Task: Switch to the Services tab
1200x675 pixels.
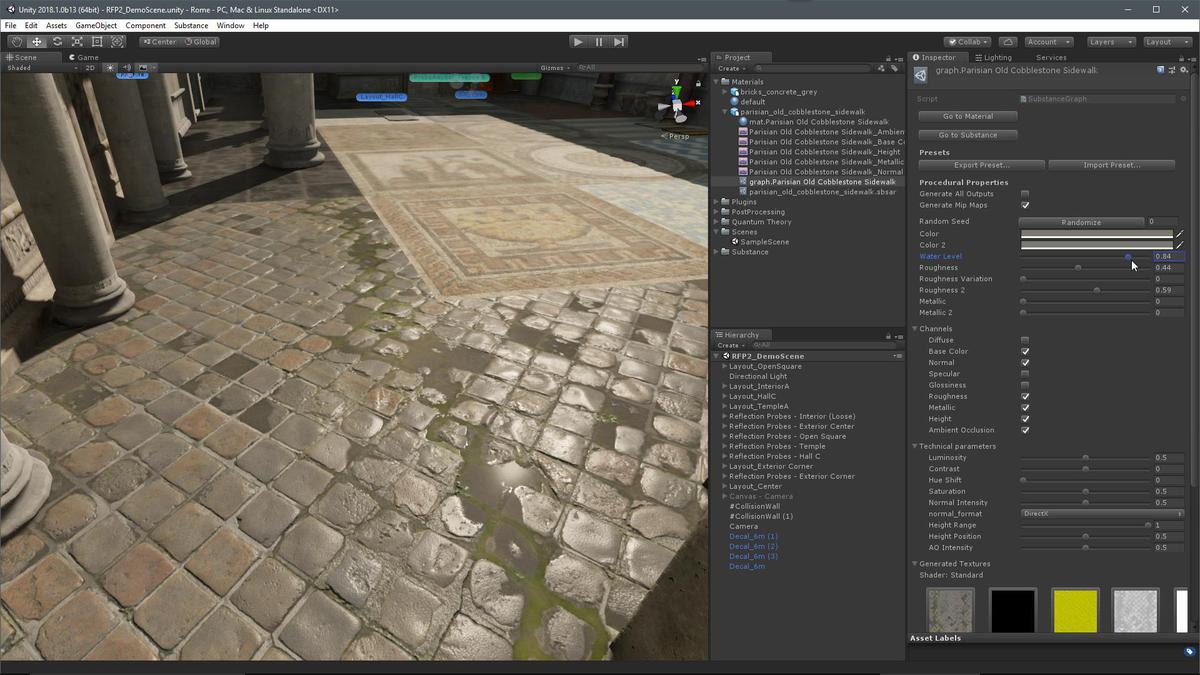Action: coord(1051,57)
